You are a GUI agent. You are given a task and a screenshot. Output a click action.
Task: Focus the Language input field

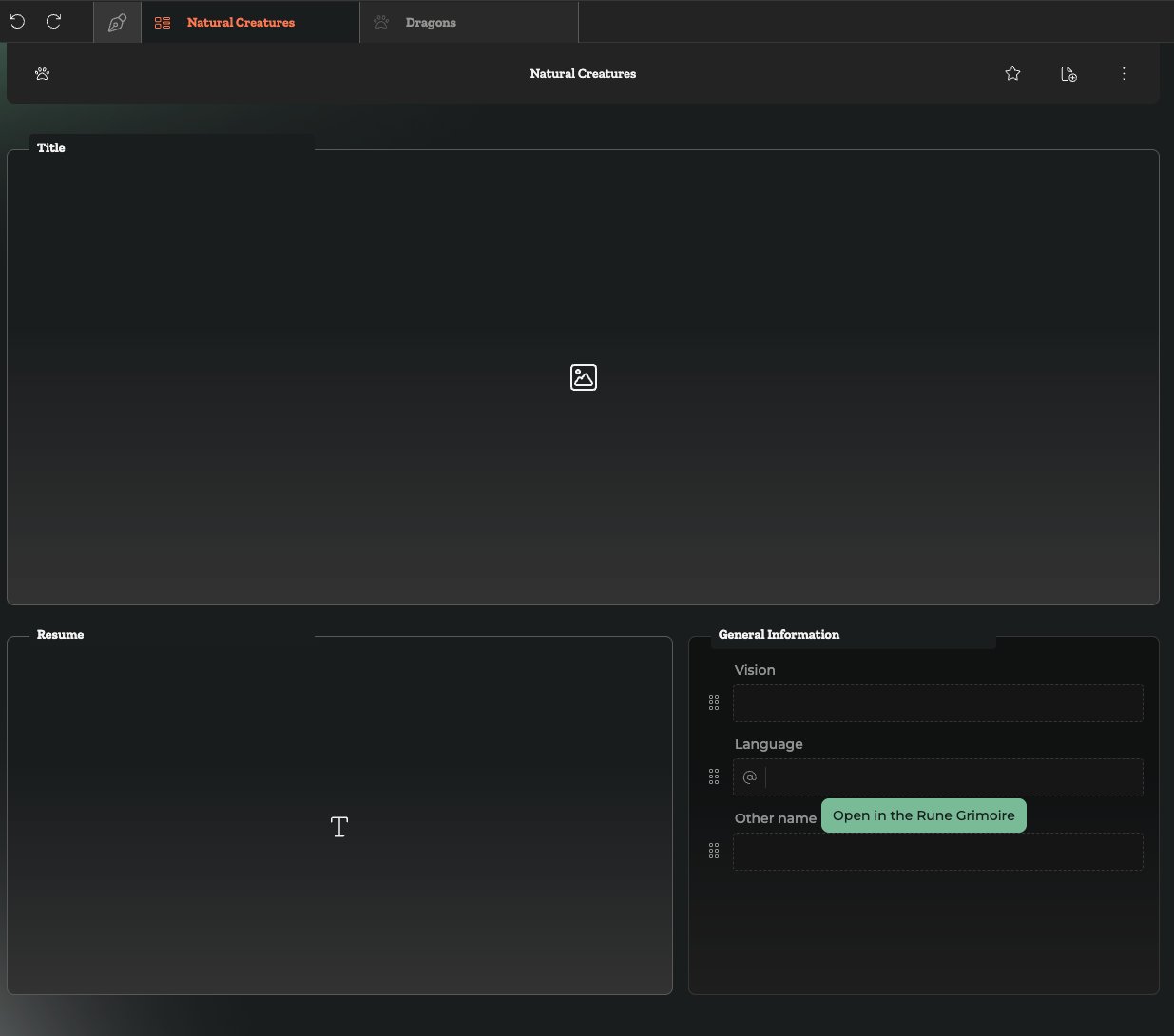coord(953,777)
